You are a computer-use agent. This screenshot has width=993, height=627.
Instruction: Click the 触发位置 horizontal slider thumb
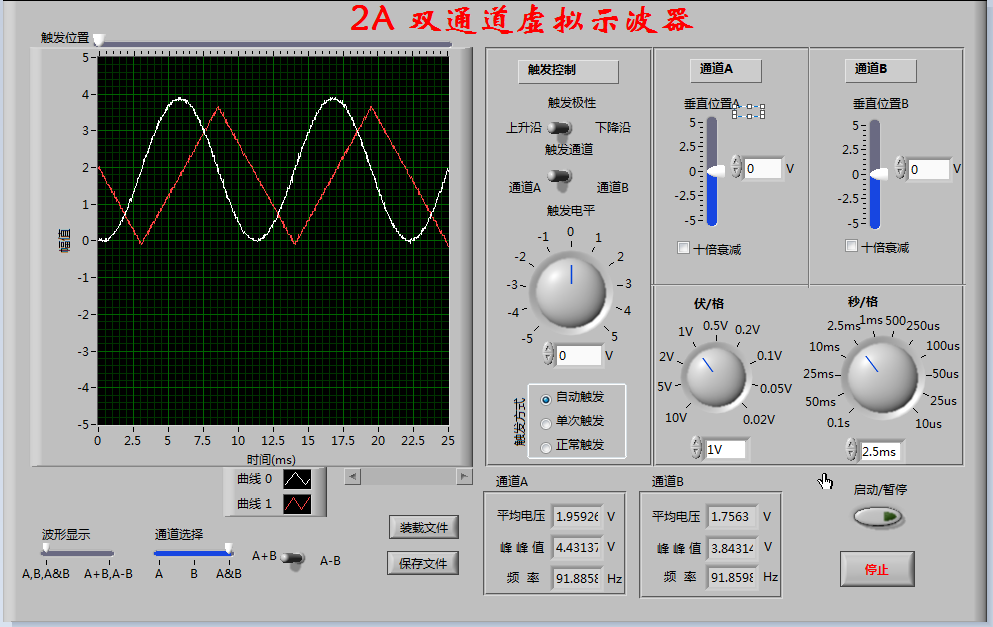coord(99,40)
